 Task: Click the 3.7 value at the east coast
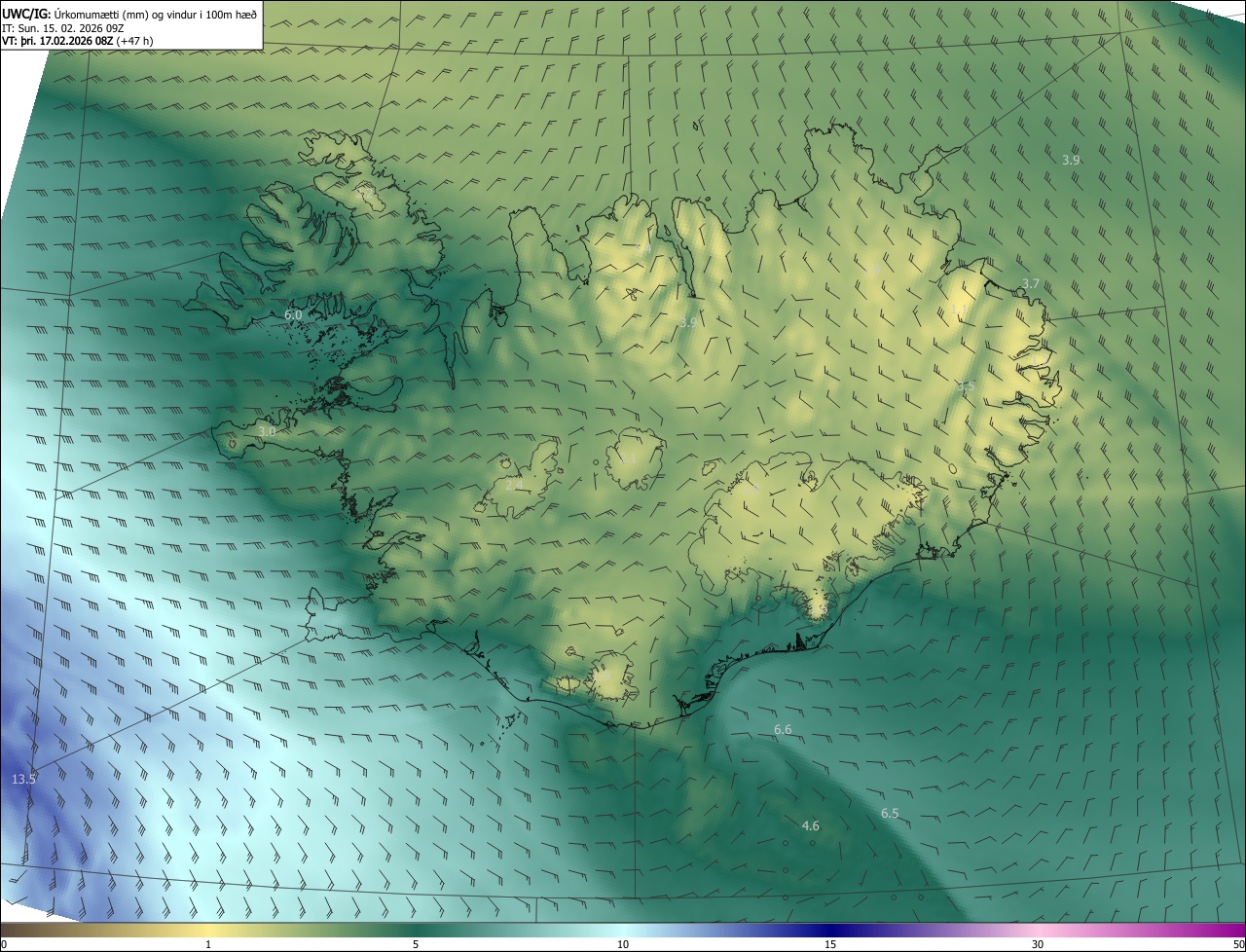pos(1031,283)
